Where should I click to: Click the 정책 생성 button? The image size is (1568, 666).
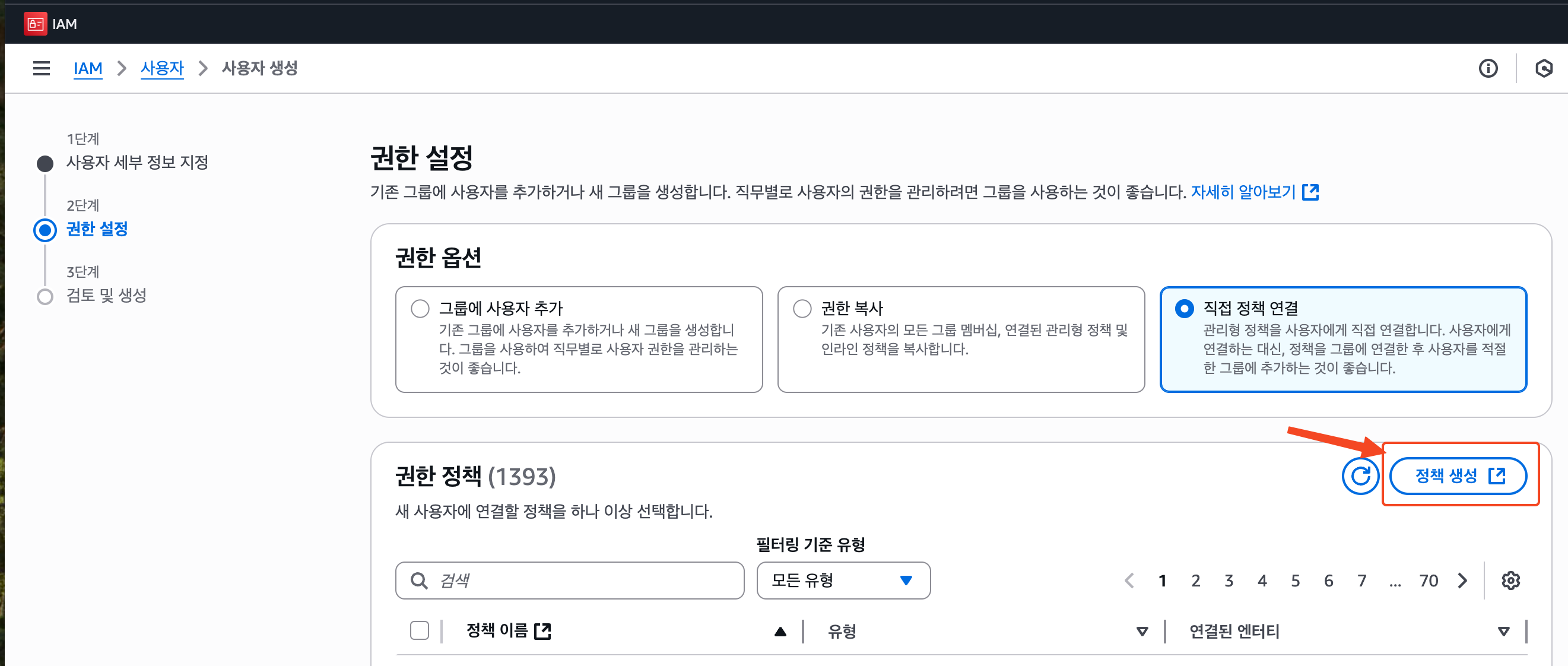(x=1458, y=475)
